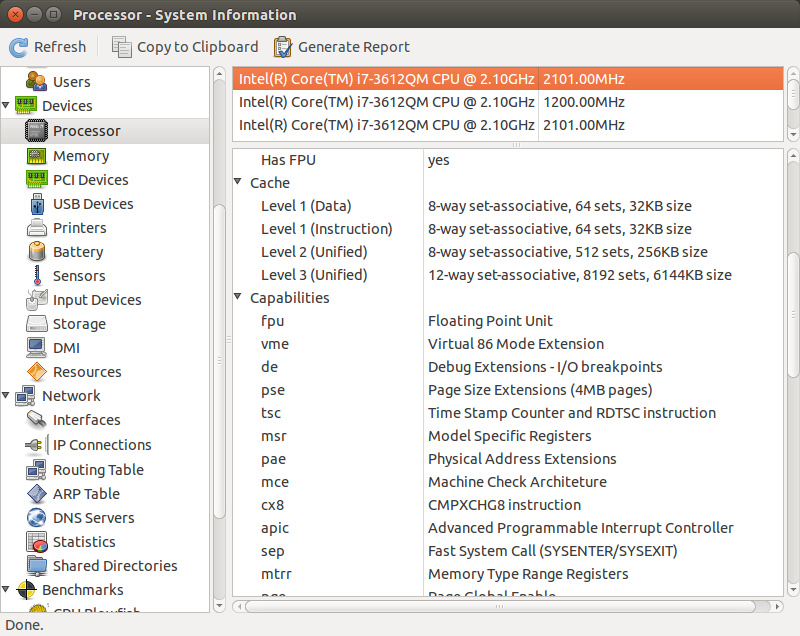Viewport: 800px width, 636px height.
Task: Open the Battery icon entry
Action: tap(37, 252)
